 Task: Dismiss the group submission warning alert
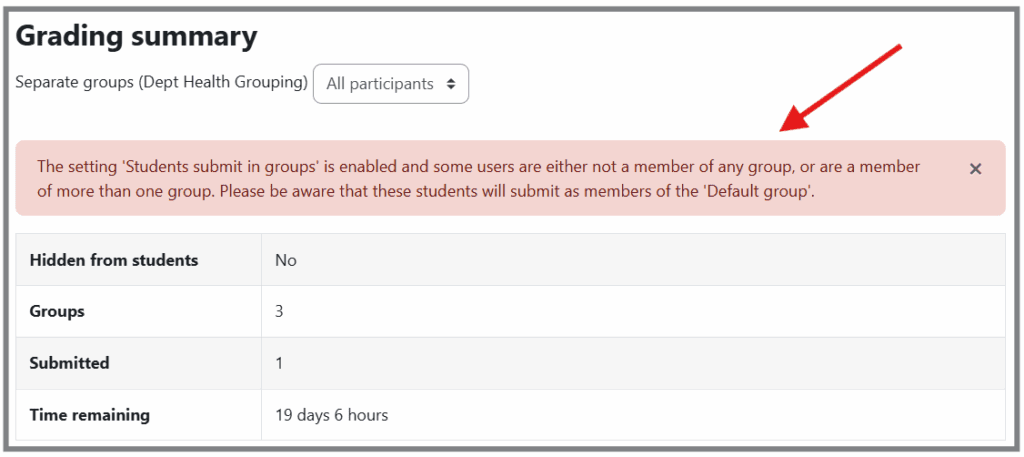[975, 169]
